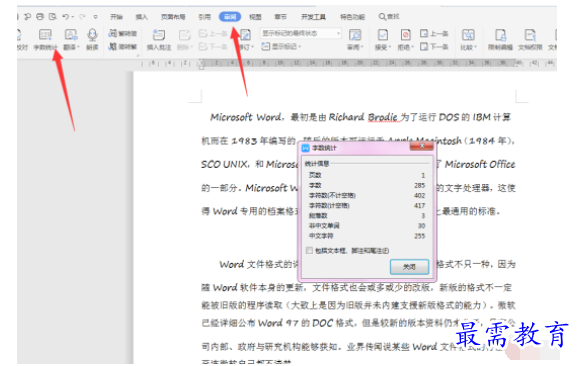577x366 pixels.
Task: Expand the 修订 dropdown arrow
Action: (x=252, y=47)
